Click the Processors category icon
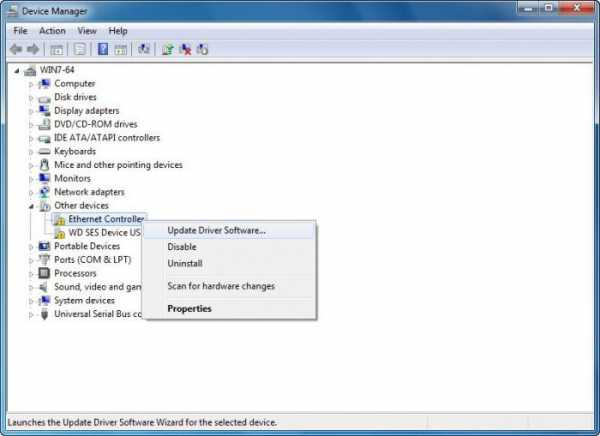 pos(44,273)
